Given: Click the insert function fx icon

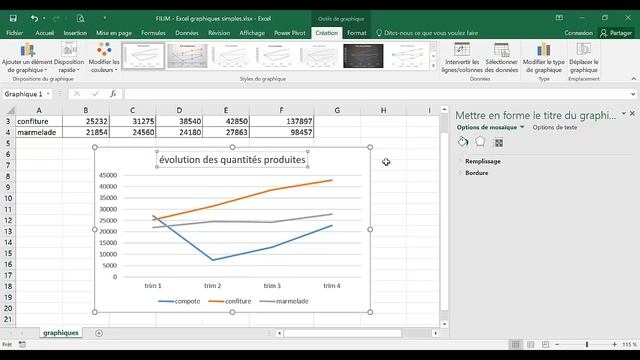Looking at the screenshot, I should coord(113,94).
